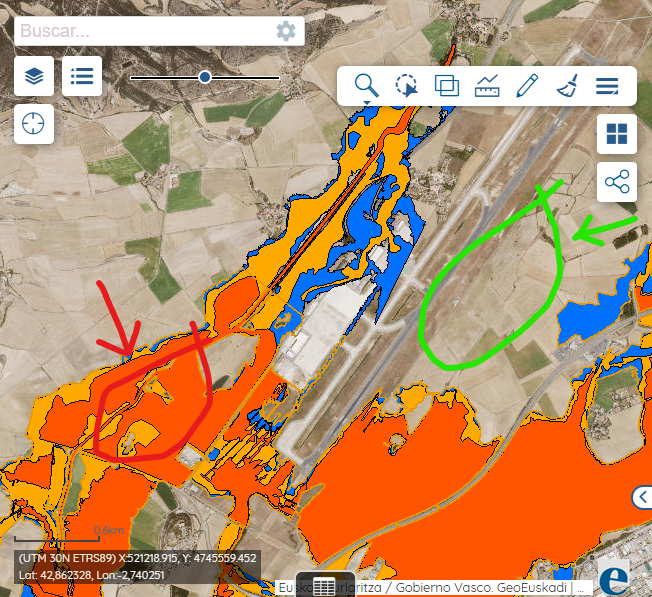Open search settings gear icon
Image resolution: width=652 pixels, height=597 pixels.
286,31
